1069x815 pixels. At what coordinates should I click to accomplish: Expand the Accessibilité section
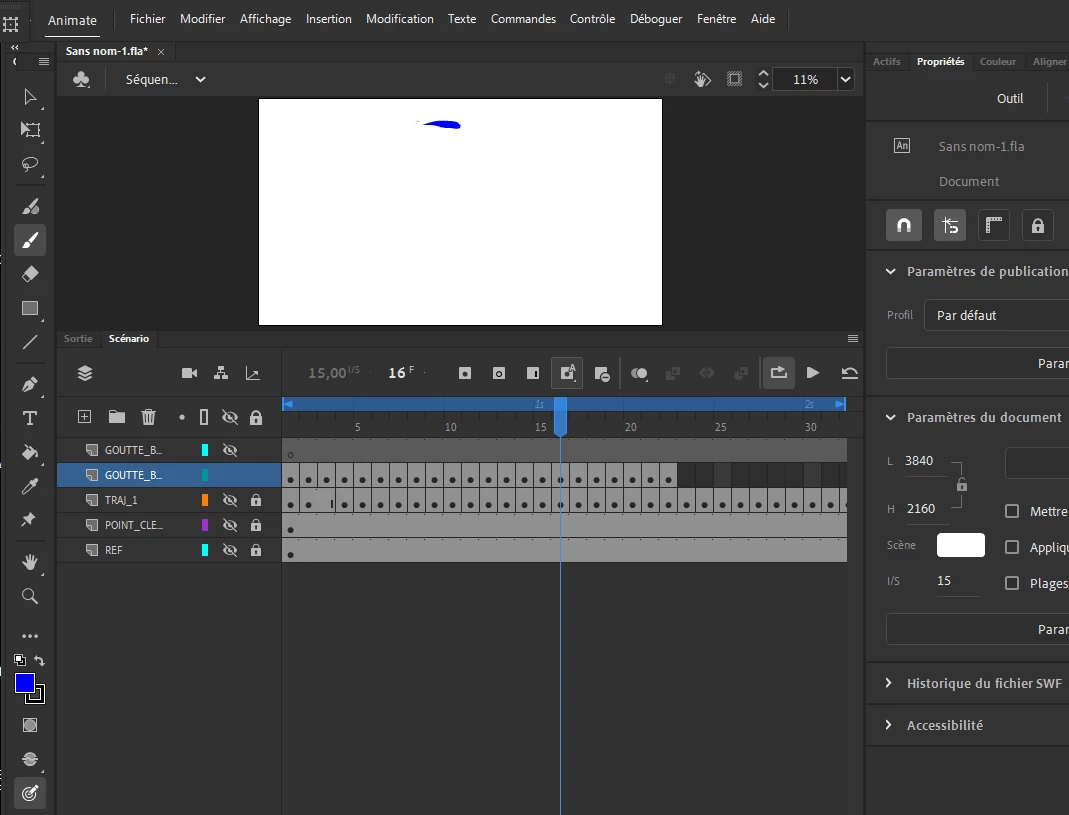pos(889,725)
